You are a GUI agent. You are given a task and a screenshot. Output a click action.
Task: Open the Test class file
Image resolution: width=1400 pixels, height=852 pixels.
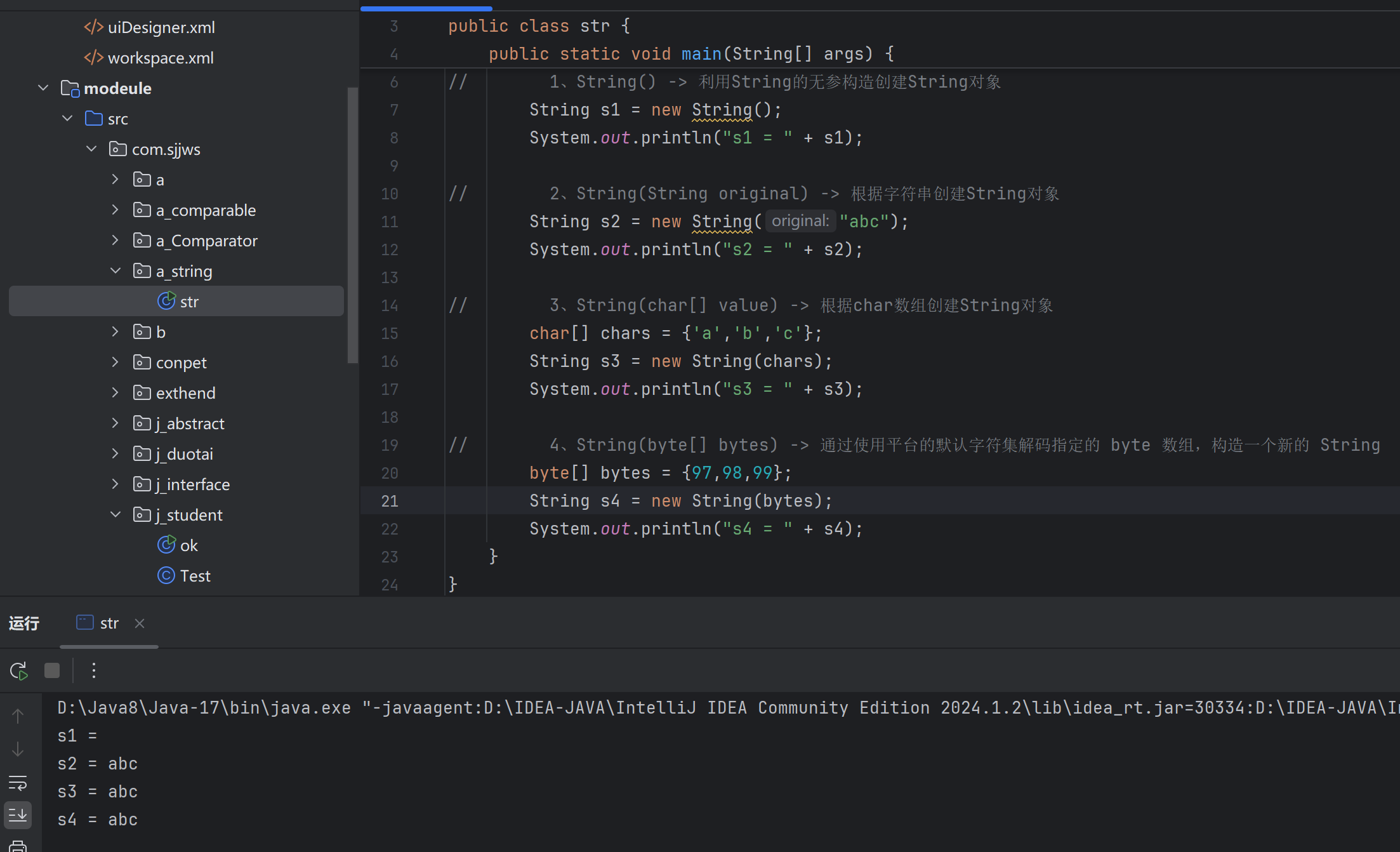pyautogui.click(x=195, y=576)
